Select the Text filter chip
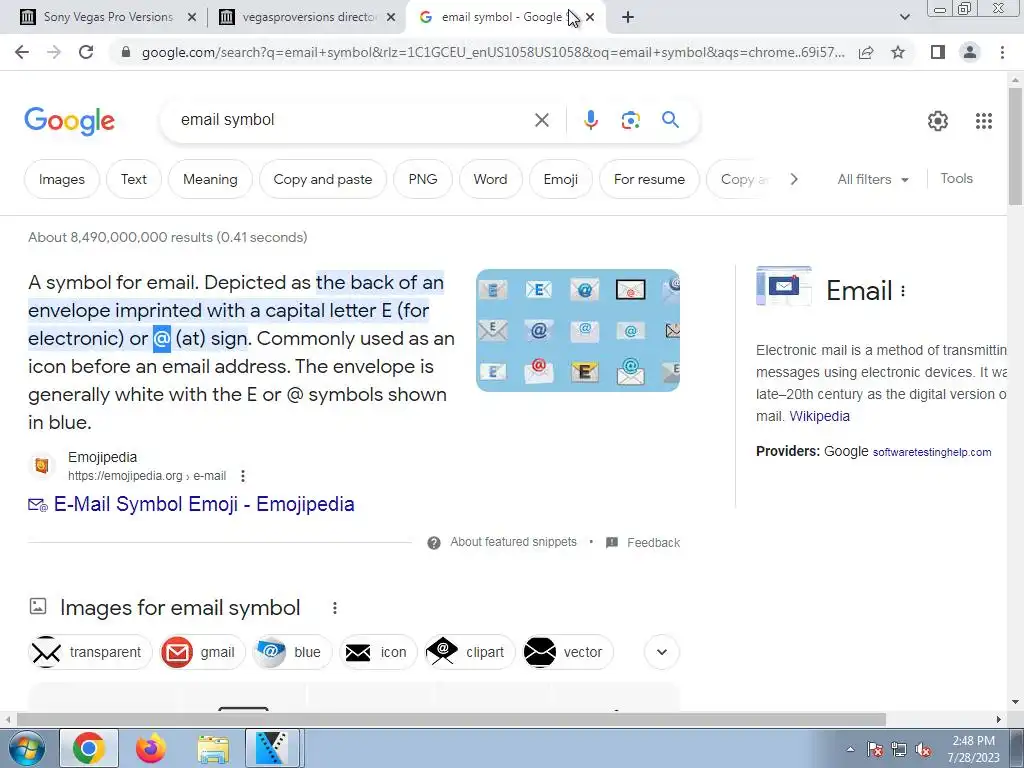Viewport: 1024px width, 768px height. click(x=134, y=180)
